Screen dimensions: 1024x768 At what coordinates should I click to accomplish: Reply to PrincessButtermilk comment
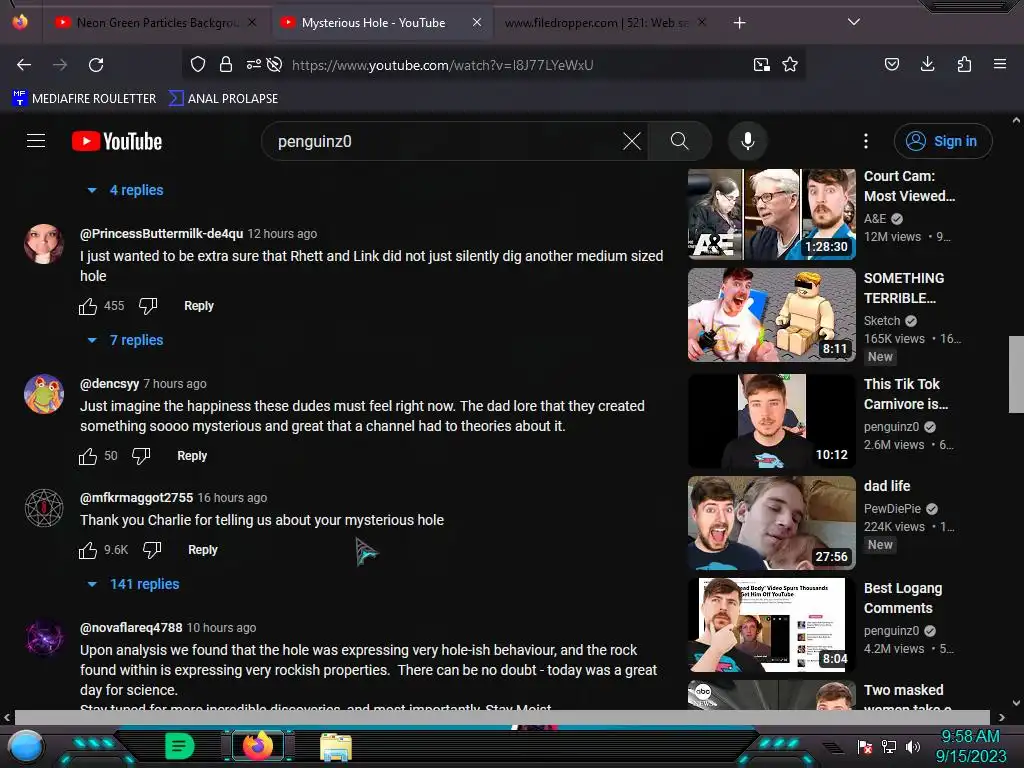tap(199, 306)
